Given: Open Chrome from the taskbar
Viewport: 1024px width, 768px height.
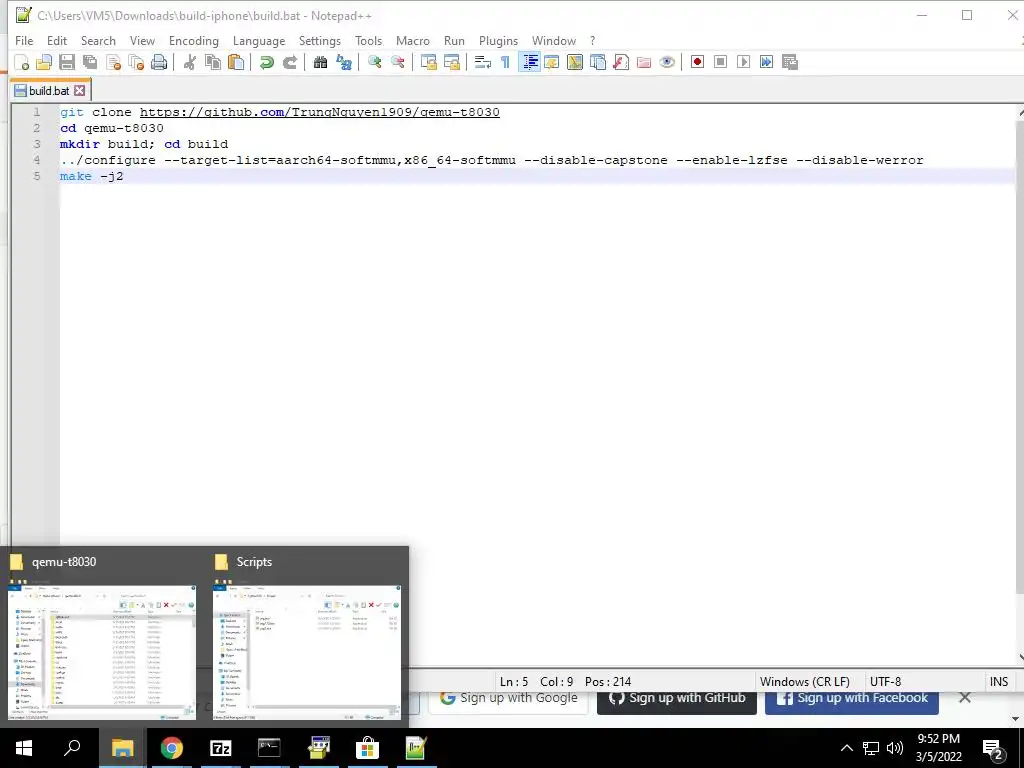Looking at the screenshot, I should (171, 748).
